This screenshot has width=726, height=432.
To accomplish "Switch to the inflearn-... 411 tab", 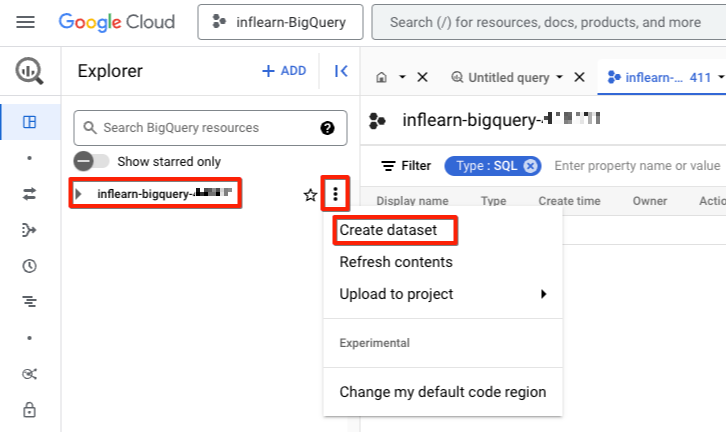I will (x=659, y=77).
